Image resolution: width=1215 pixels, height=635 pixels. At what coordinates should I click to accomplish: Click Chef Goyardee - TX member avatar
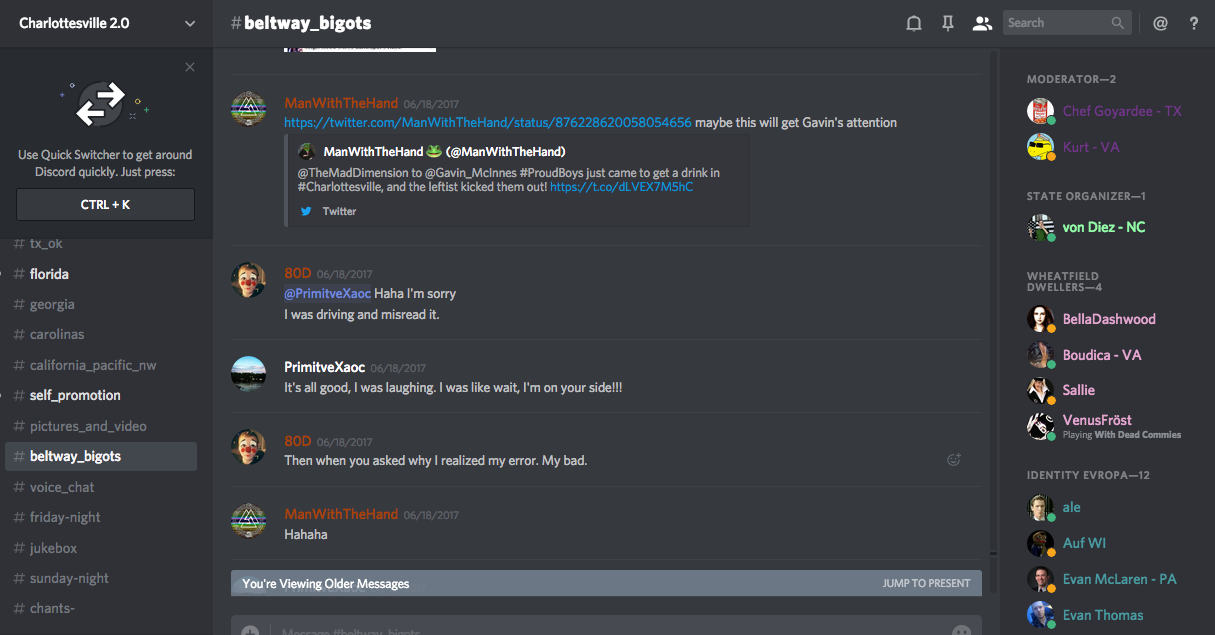pos(1041,112)
